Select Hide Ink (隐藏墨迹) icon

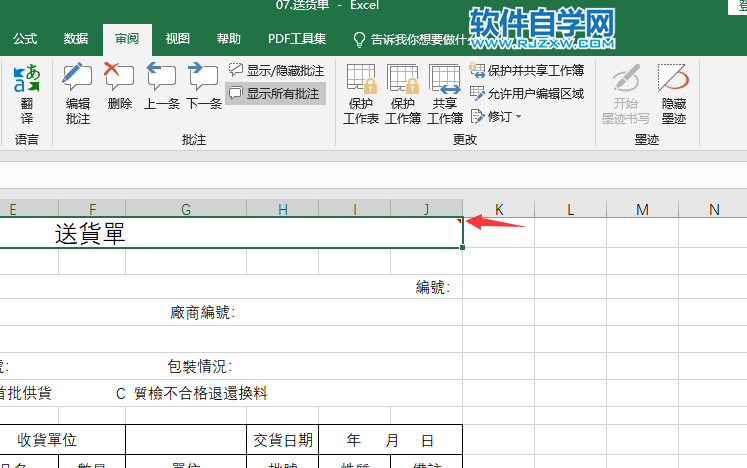[x=674, y=93]
